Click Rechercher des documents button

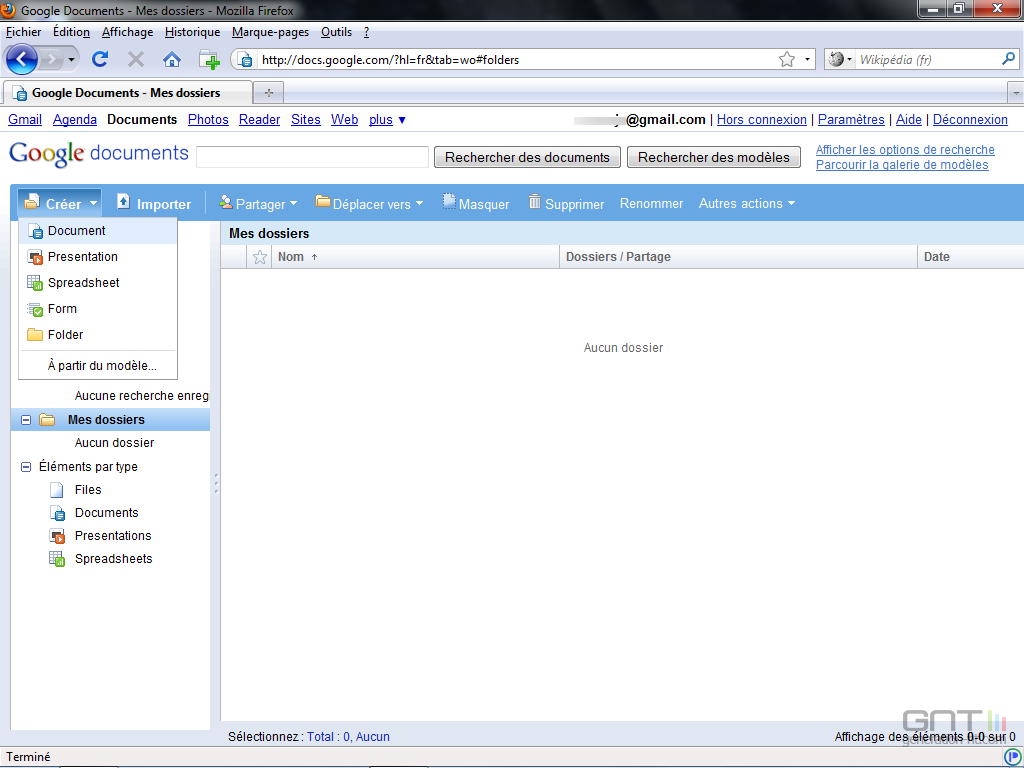click(527, 157)
